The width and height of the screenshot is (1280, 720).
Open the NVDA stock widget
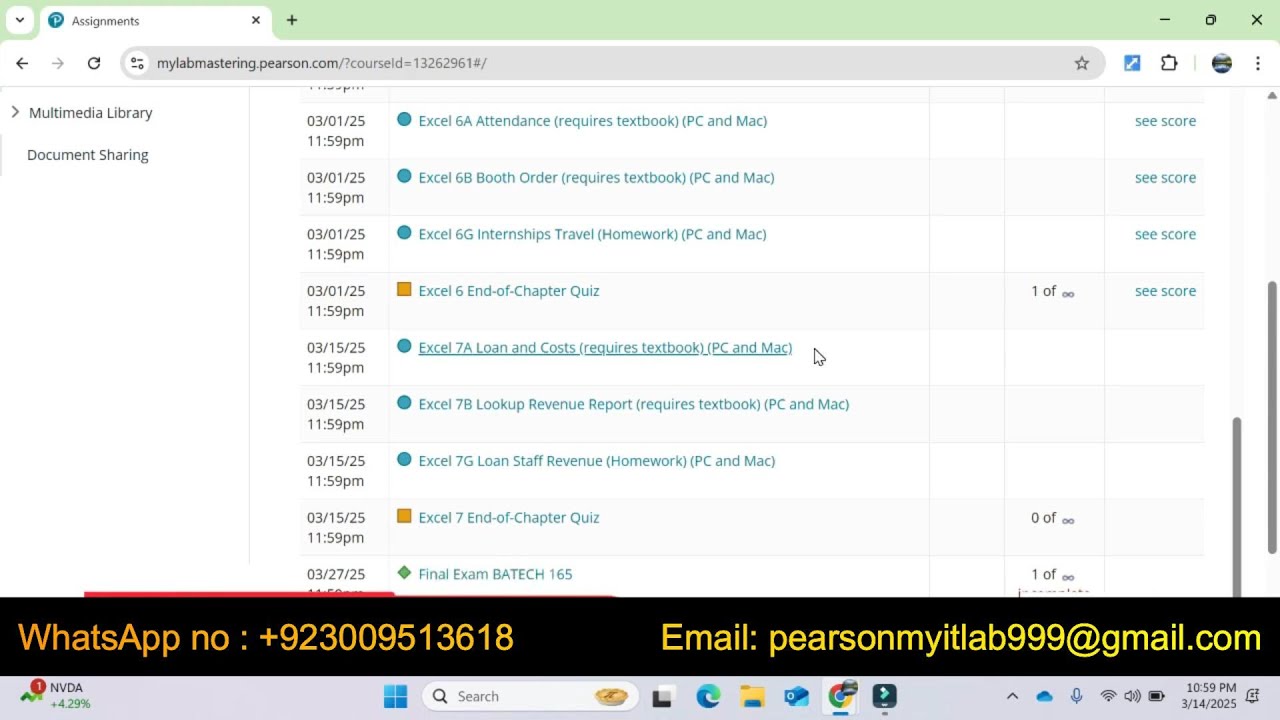(56, 695)
